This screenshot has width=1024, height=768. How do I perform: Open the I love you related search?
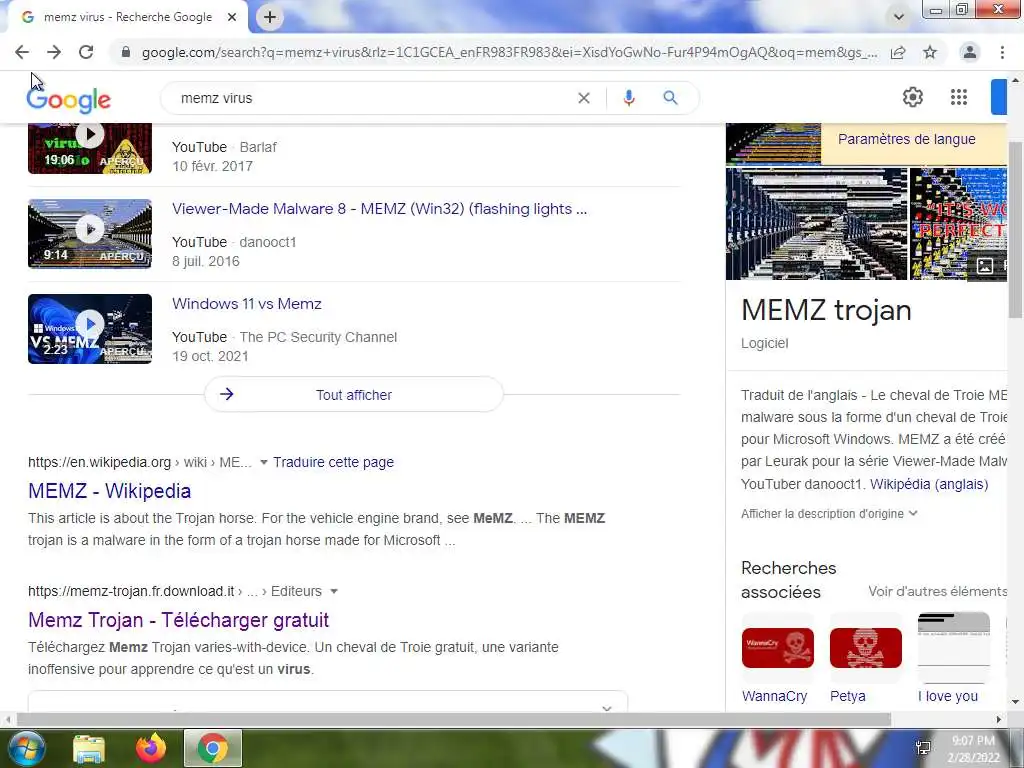(x=953, y=658)
